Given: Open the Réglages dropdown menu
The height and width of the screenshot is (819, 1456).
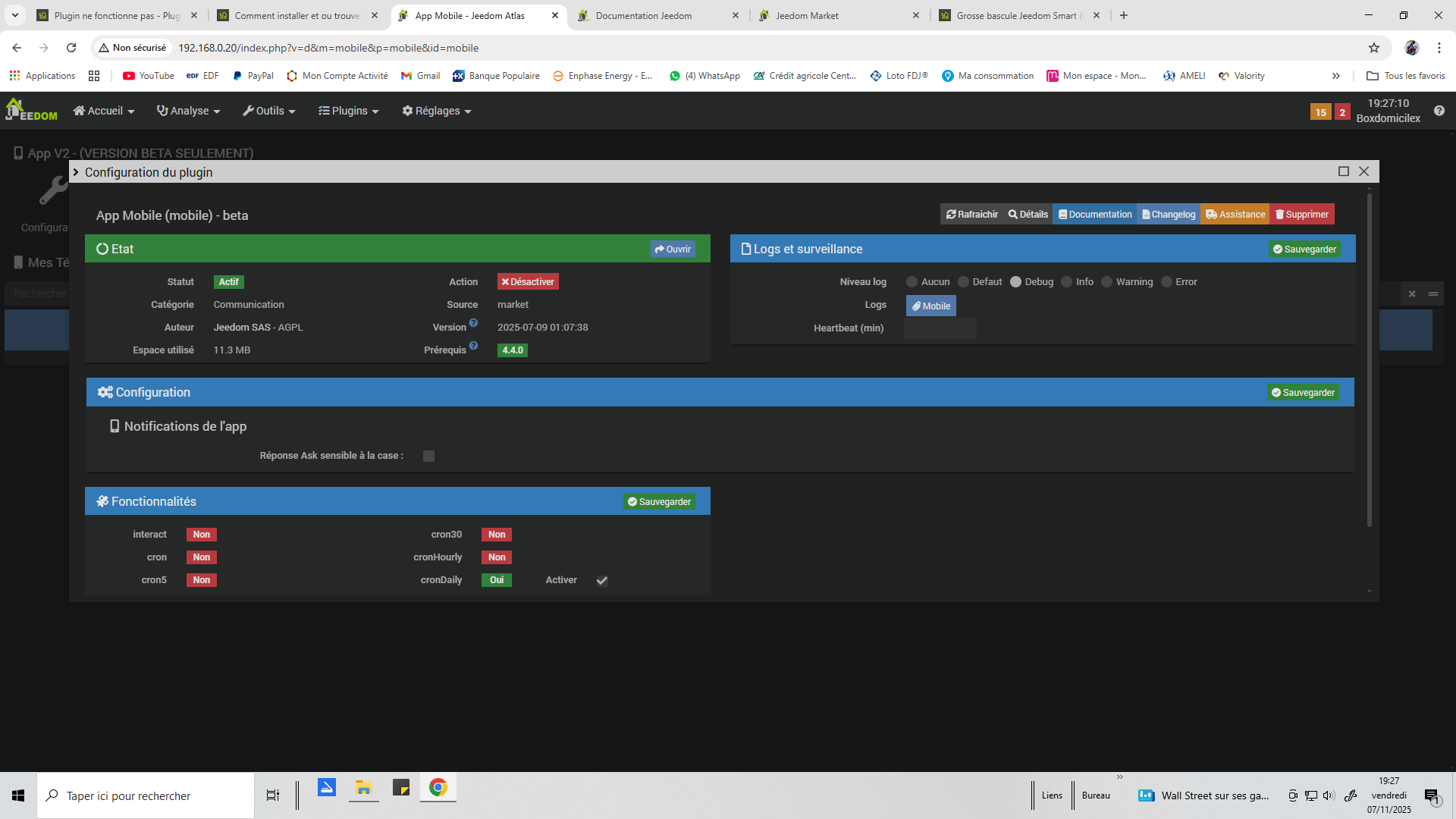Looking at the screenshot, I should point(437,111).
